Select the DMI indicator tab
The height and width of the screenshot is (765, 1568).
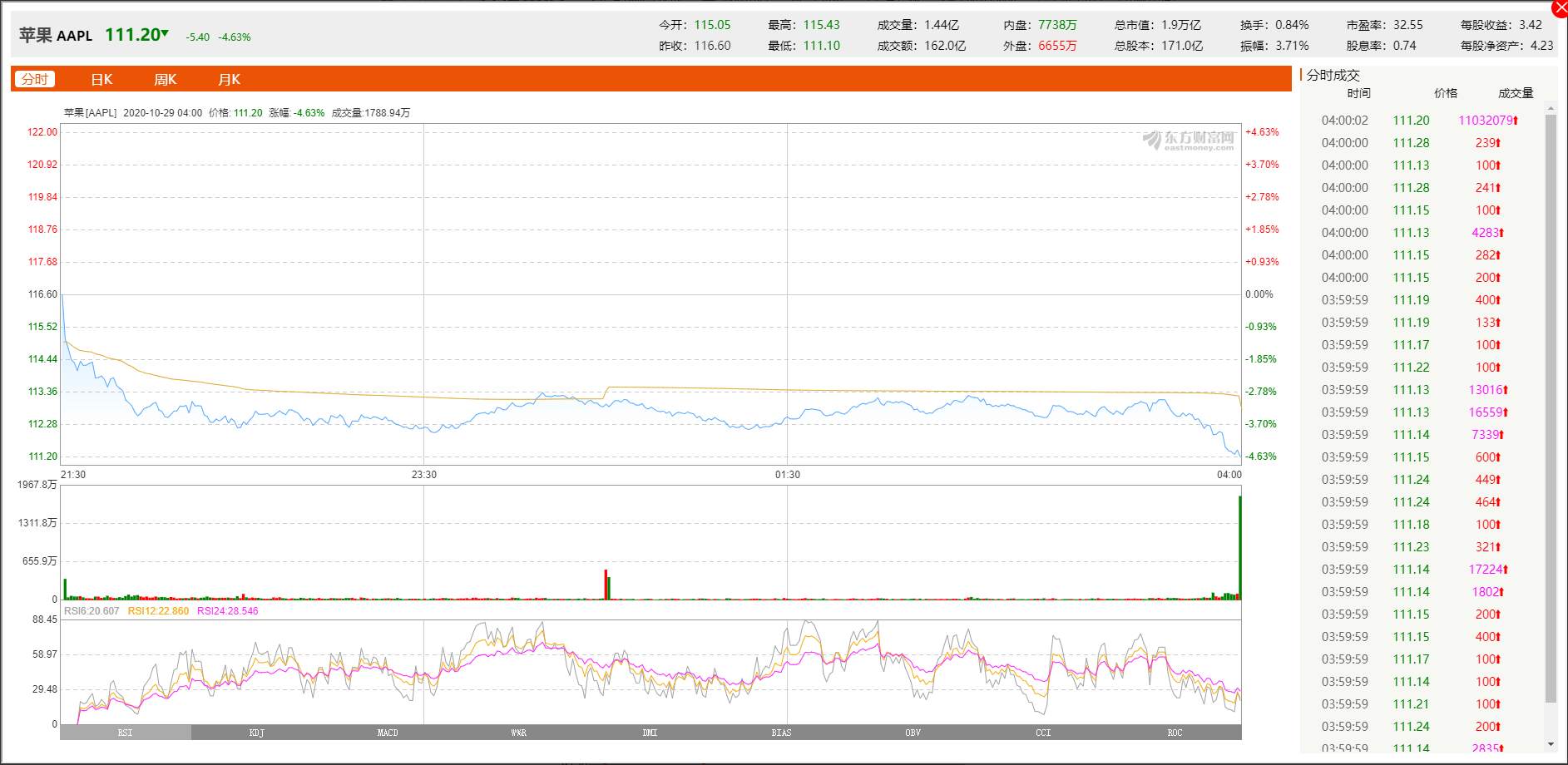click(x=650, y=733)
